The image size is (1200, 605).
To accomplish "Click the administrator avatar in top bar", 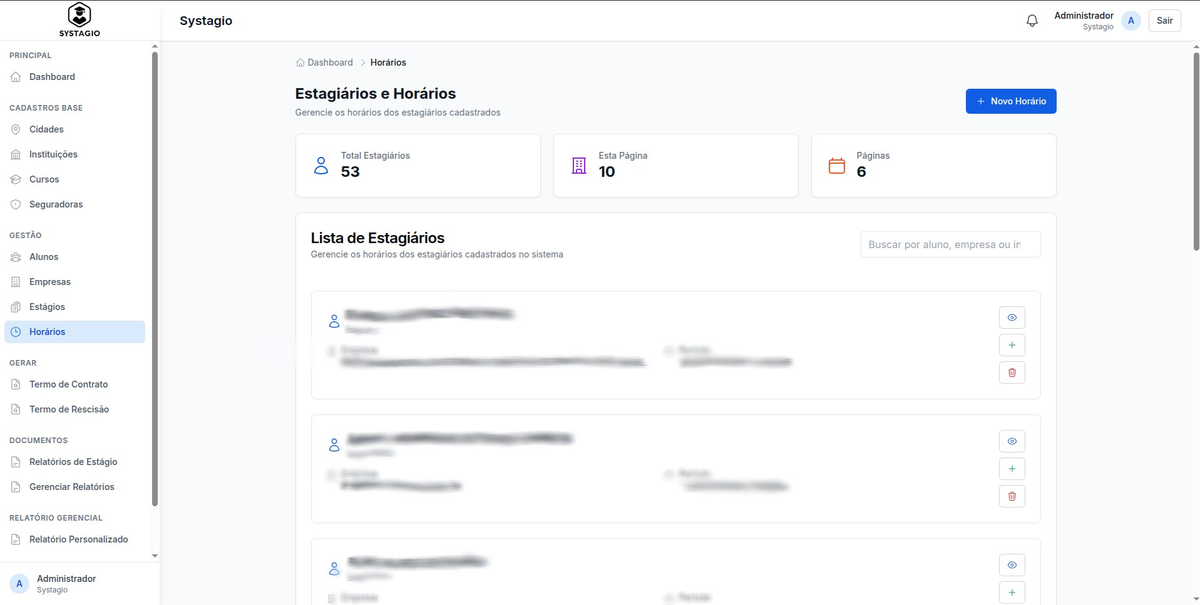I will click(1131, 21).
